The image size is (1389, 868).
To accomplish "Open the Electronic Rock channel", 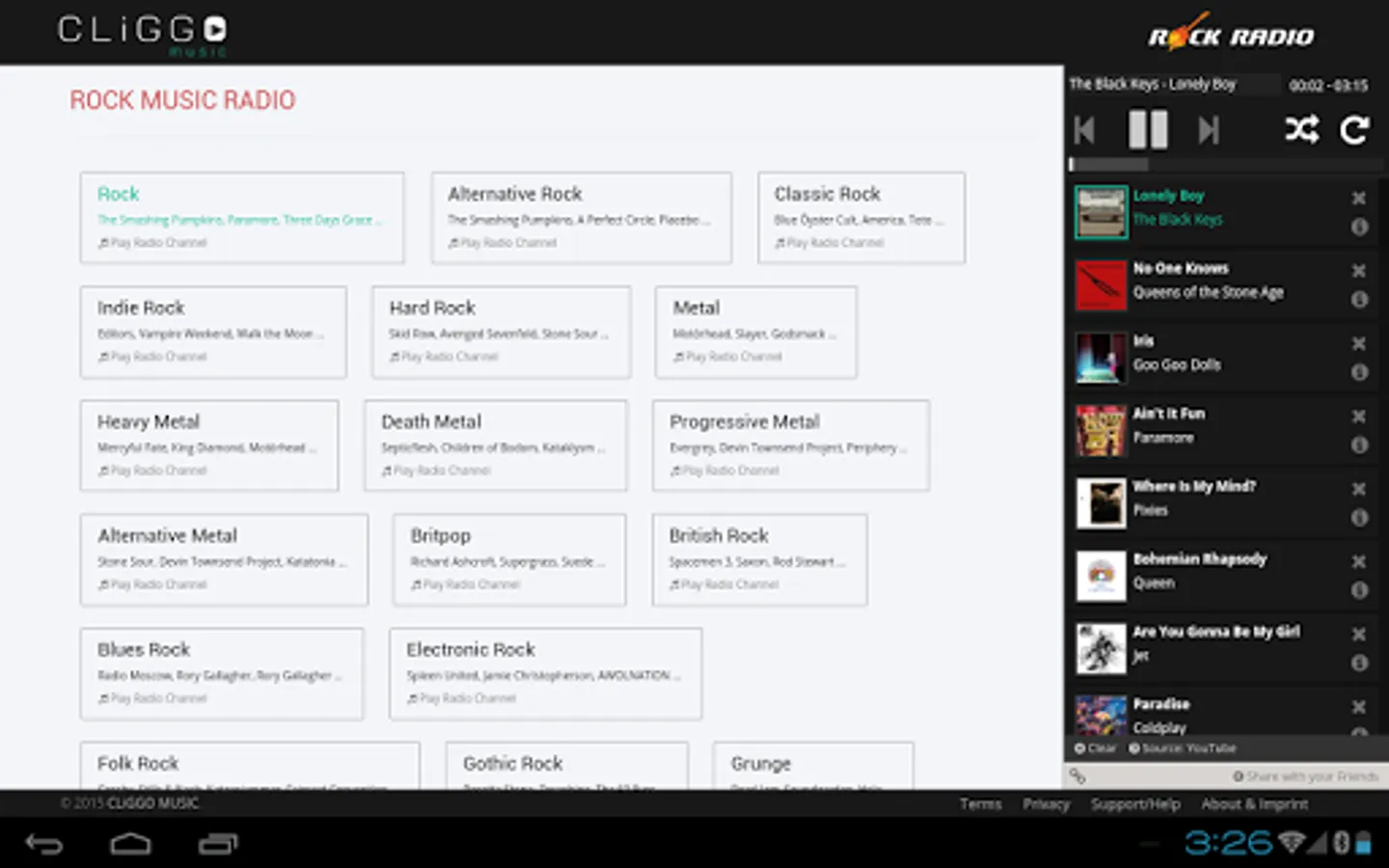I will click(x=546, y=673).
